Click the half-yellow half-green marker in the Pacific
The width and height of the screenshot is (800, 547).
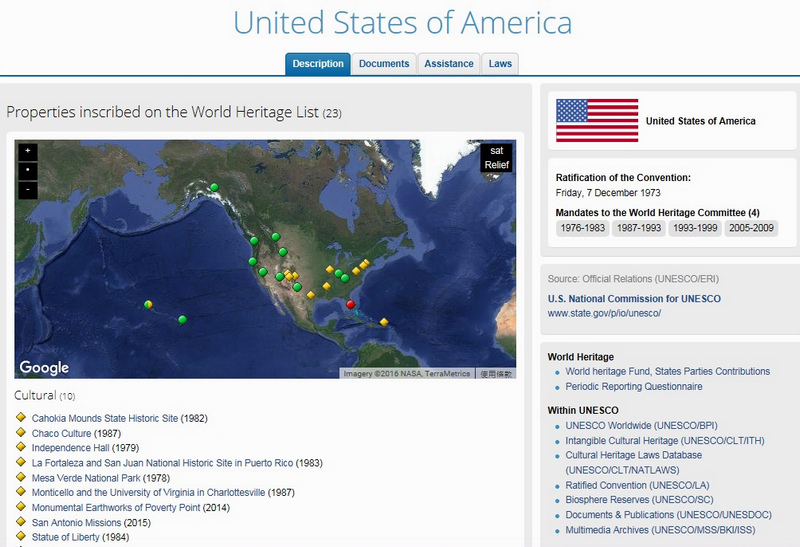coord(148,305)
